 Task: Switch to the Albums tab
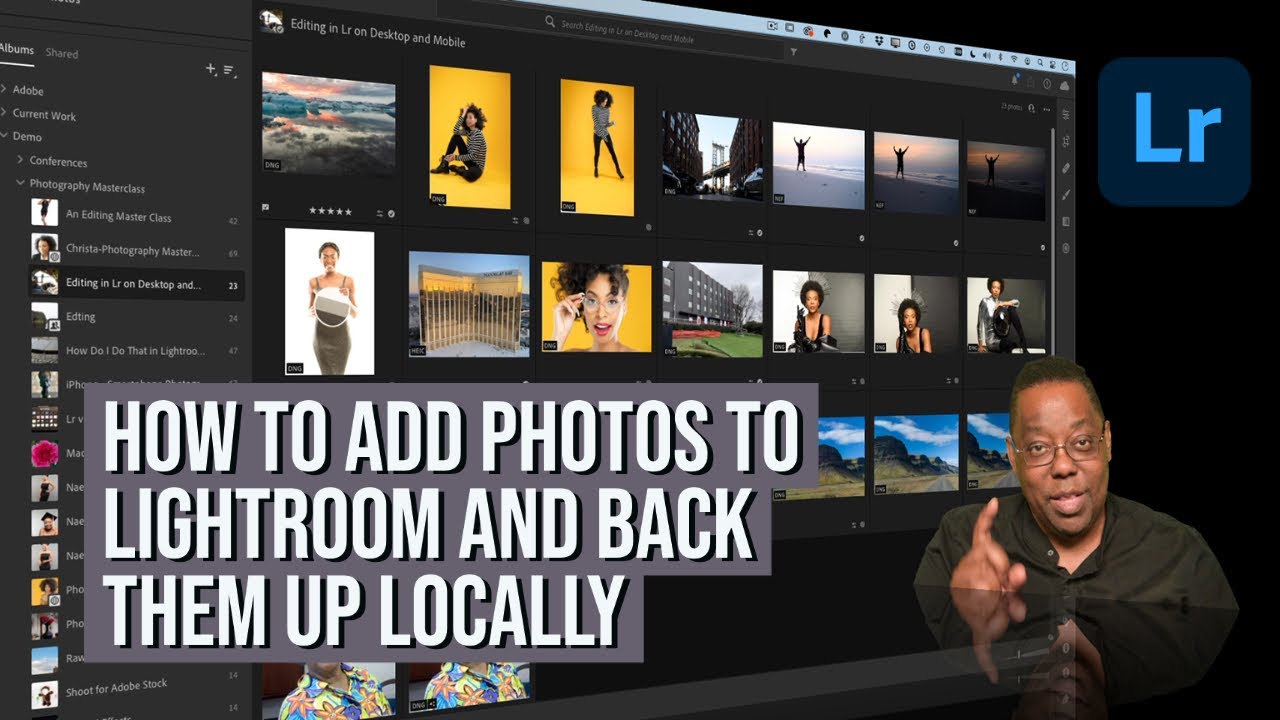[x=15, y=49]
